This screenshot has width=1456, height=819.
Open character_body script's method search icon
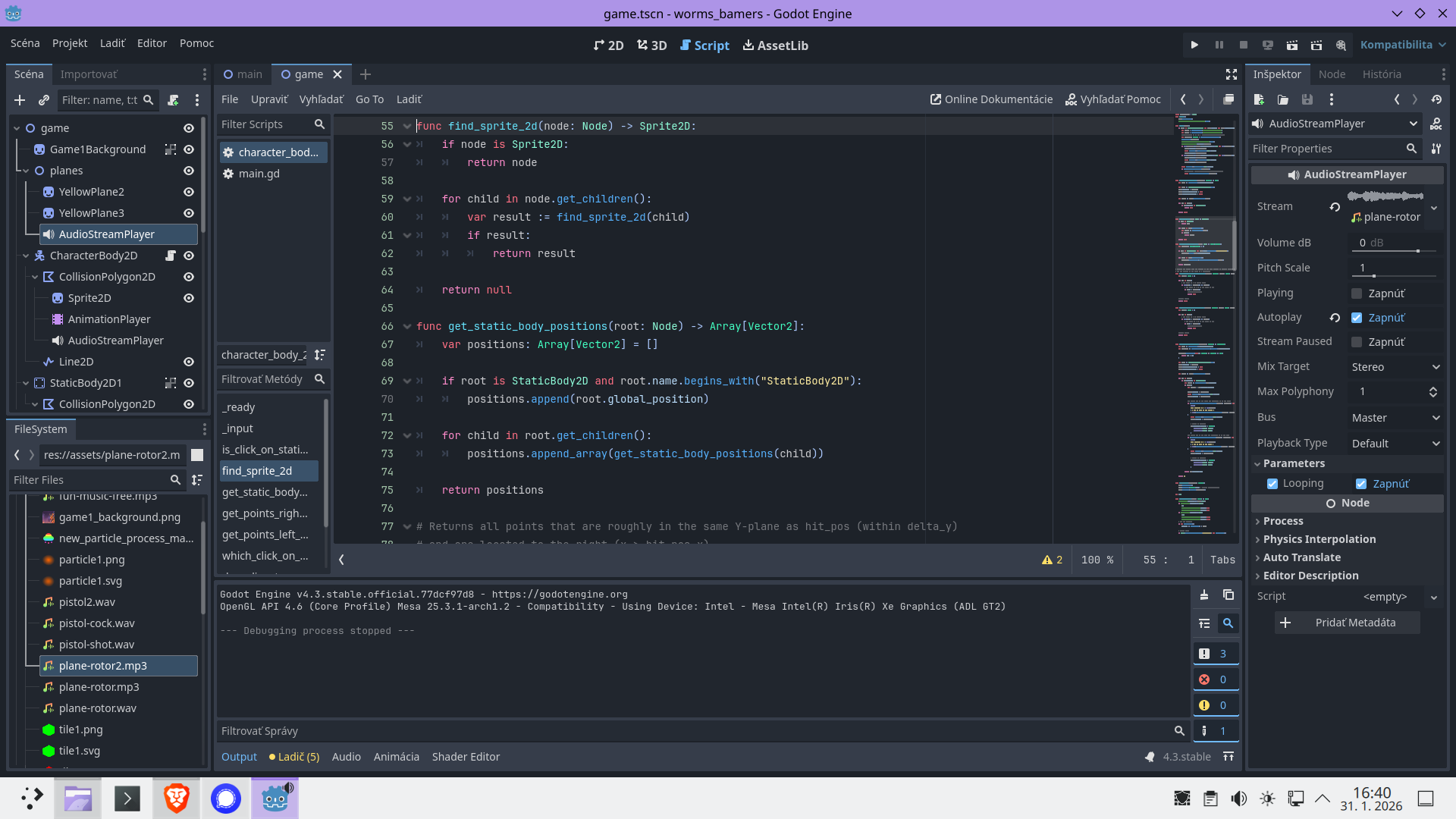tap(319, 379)
